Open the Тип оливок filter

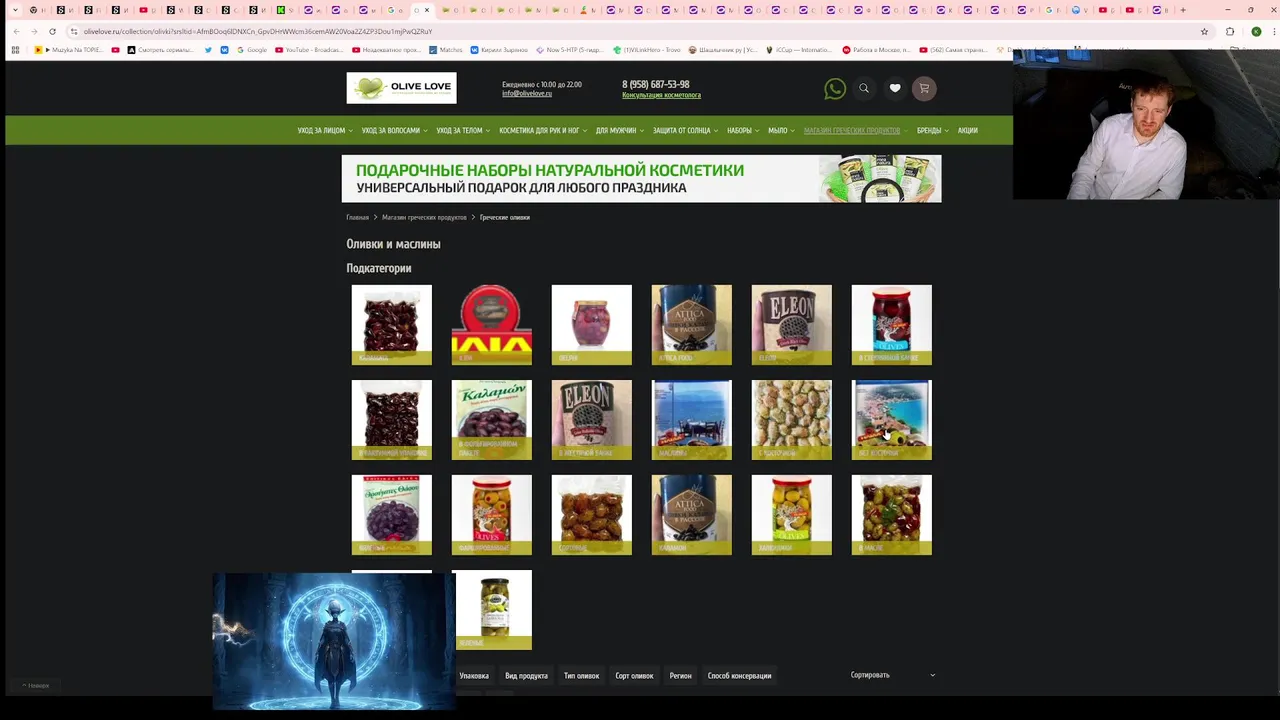tap(581, 676)
